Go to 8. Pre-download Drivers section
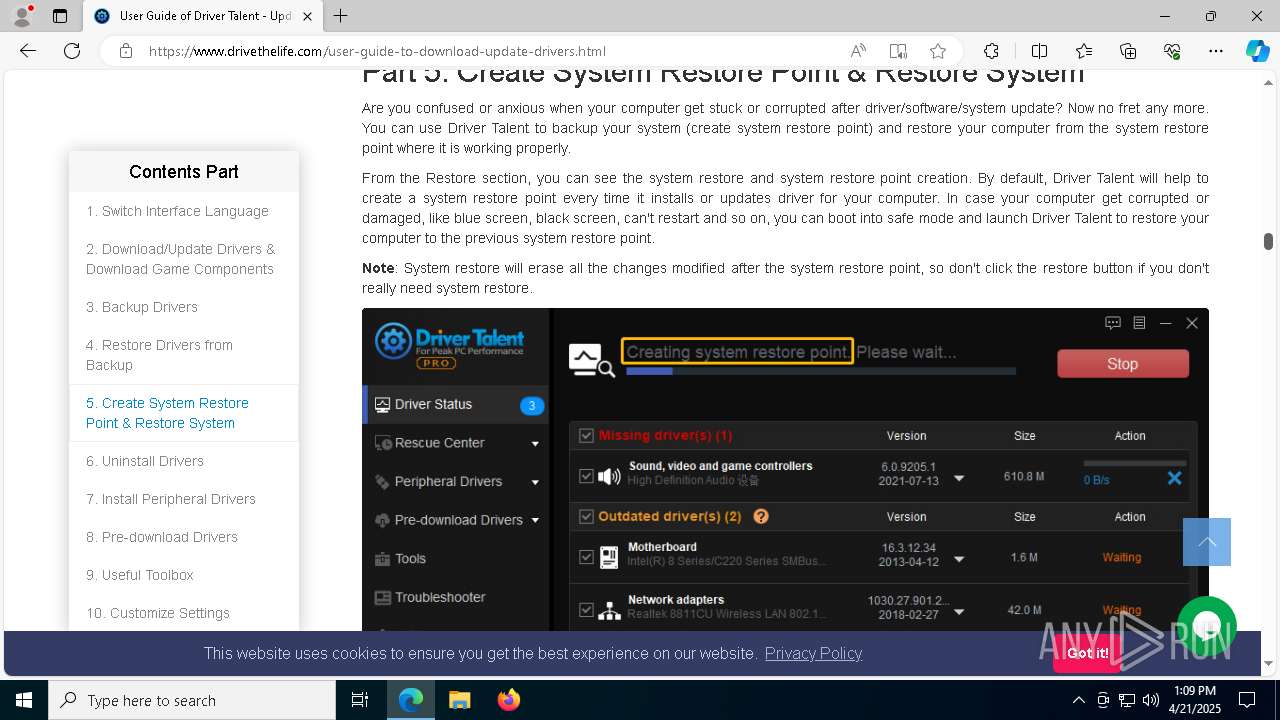1280x720 pixels. [x=162, y=537]
